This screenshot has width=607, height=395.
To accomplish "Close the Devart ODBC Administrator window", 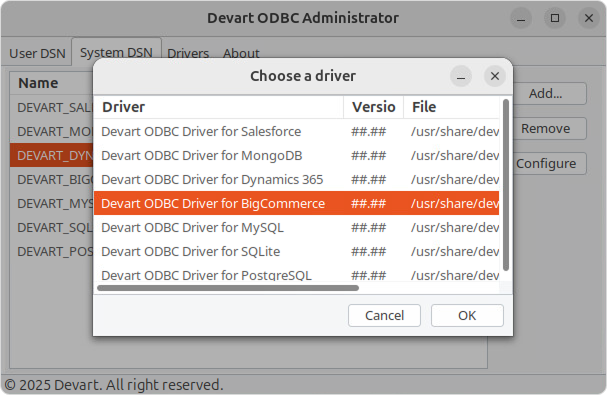I will click(x=589, y=18).
